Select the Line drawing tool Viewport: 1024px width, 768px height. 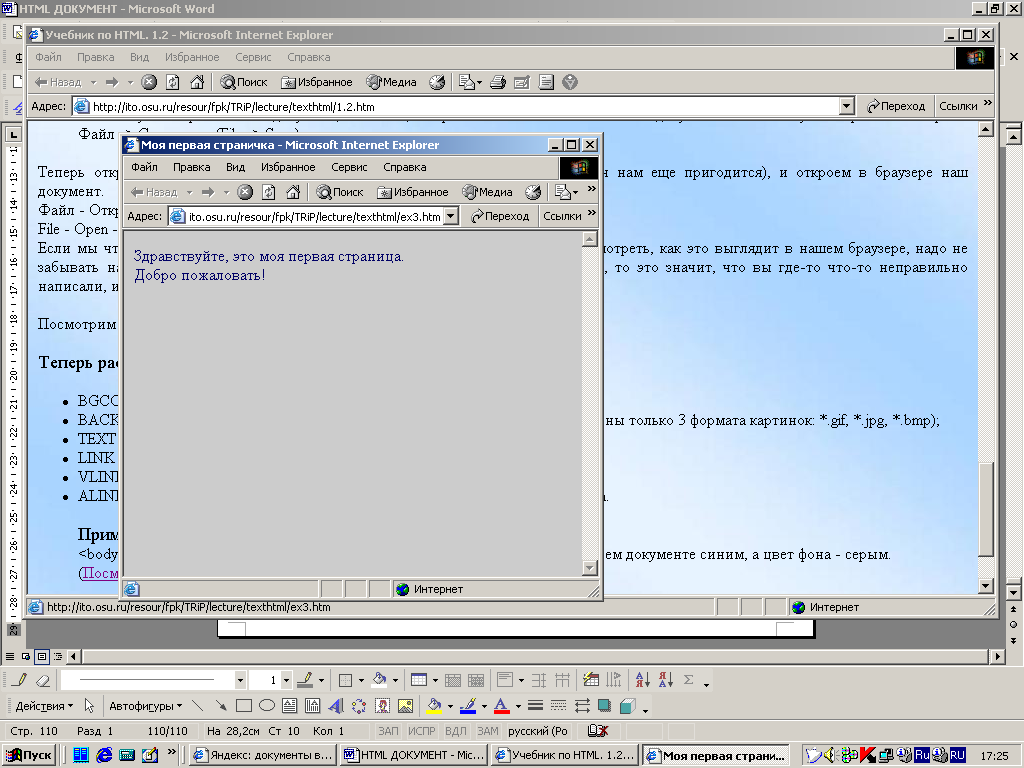point(197,706)
